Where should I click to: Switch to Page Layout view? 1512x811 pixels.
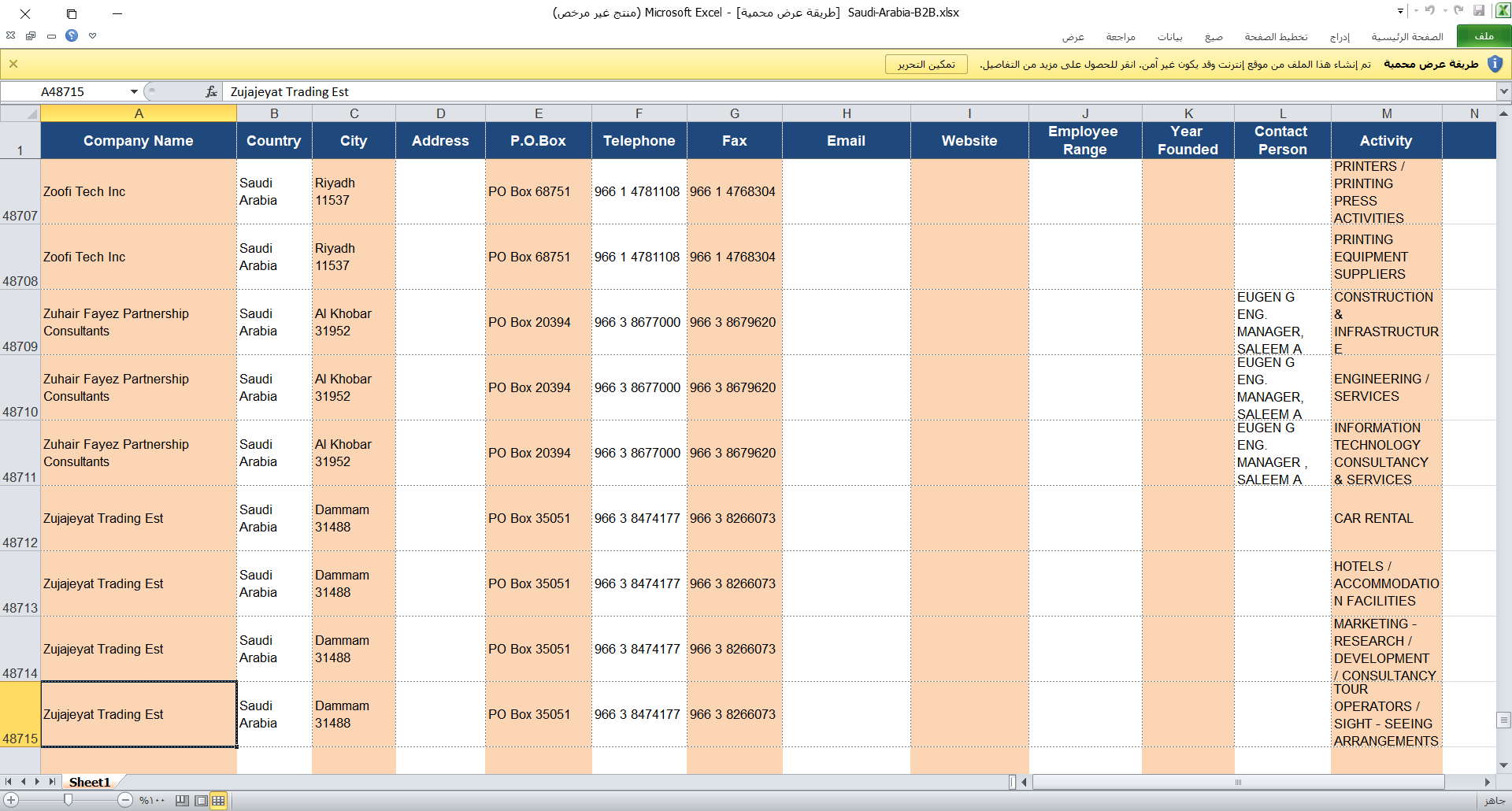click(201, 801)
